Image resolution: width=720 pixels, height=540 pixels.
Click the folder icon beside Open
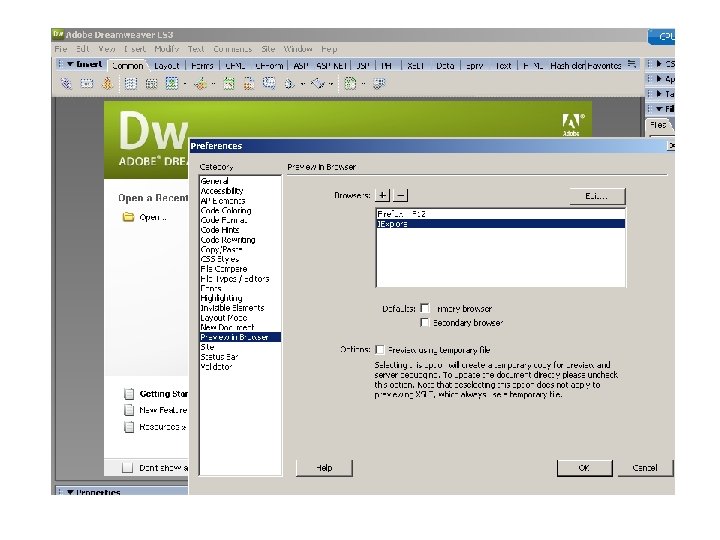[128, 217]
